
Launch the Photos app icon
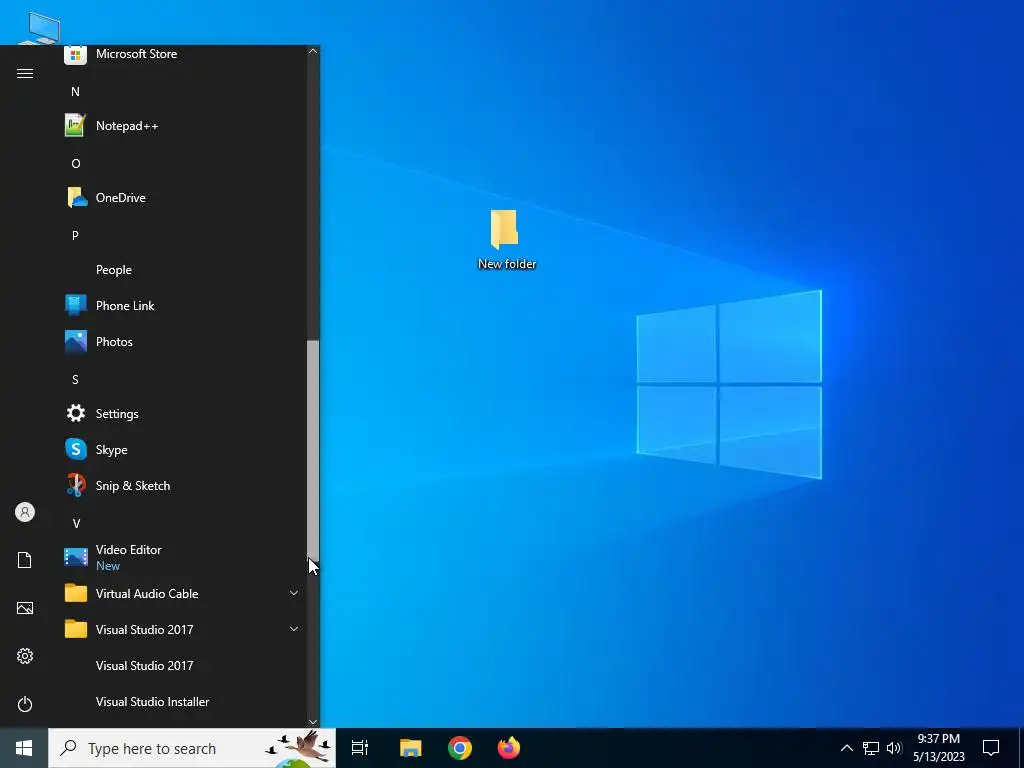[x=76, y=342]
